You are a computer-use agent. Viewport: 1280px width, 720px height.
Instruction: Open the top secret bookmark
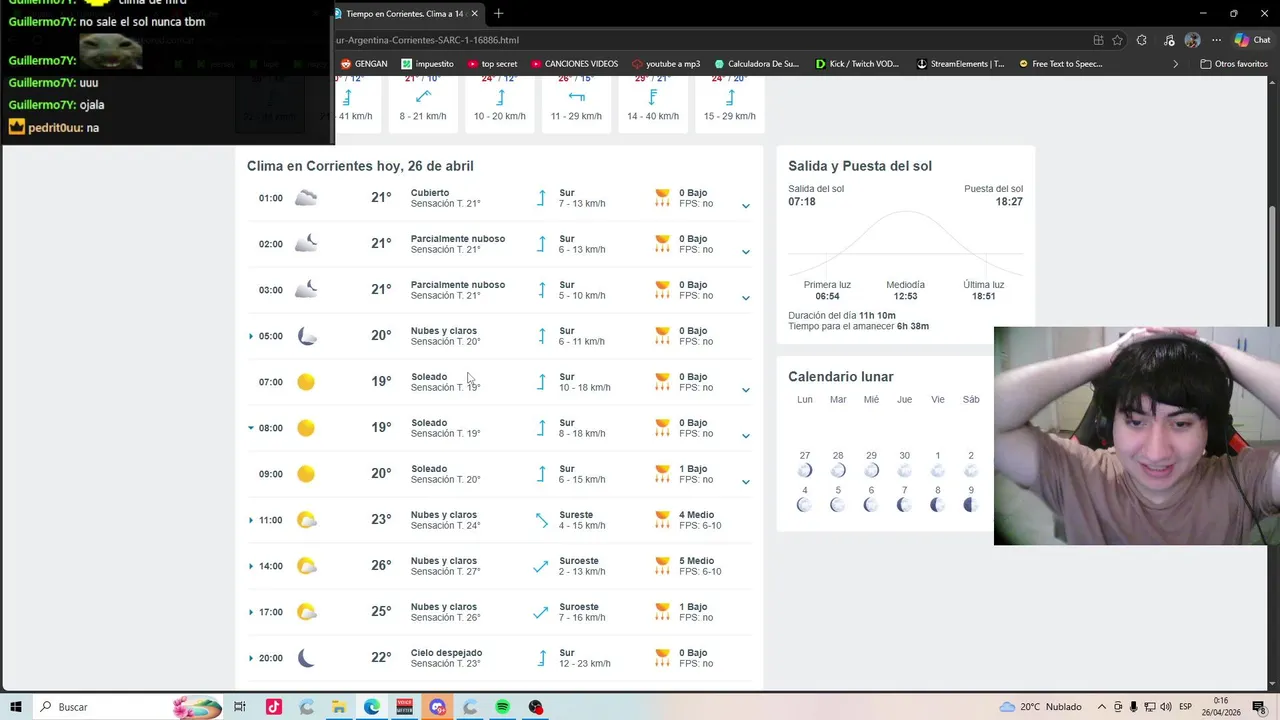tap(492, 64)
